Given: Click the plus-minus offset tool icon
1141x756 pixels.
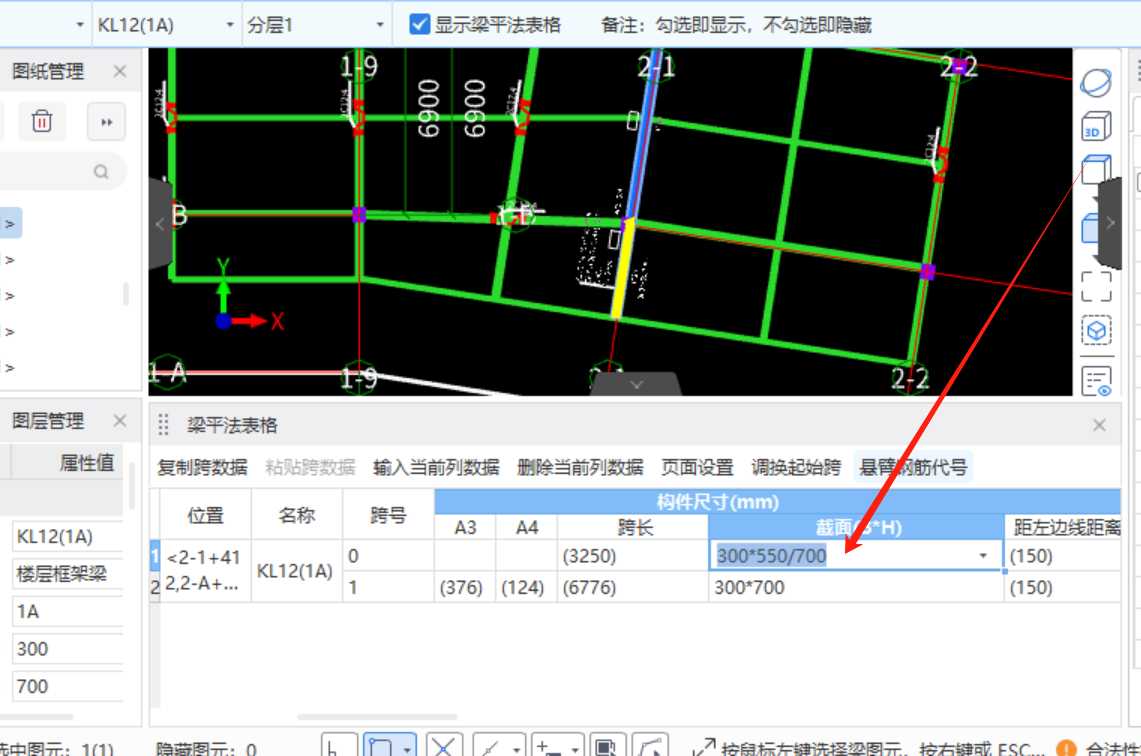Looking at the screenshot, I should click(x=550, y=746).
